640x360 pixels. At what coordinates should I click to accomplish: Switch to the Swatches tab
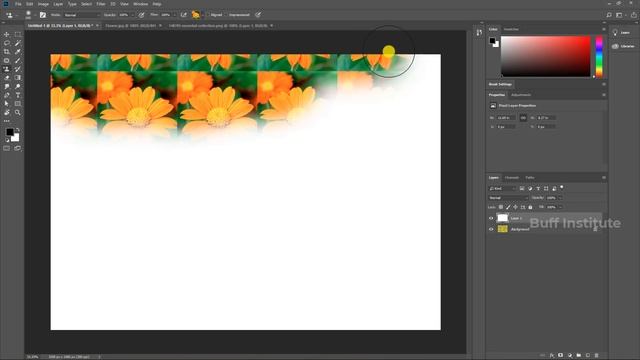511,29
